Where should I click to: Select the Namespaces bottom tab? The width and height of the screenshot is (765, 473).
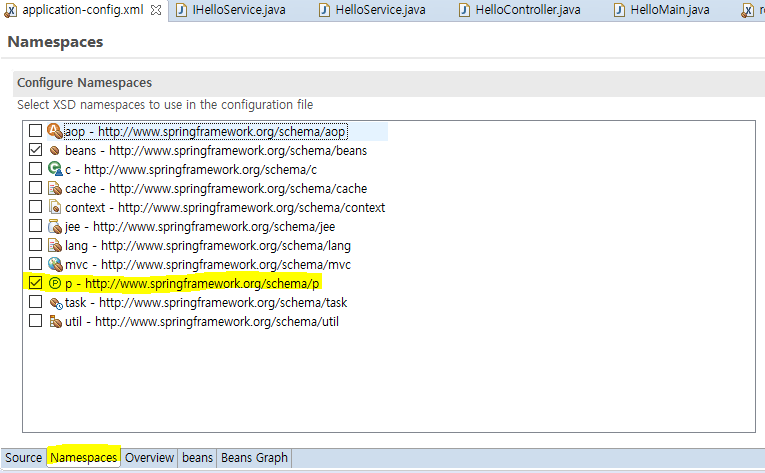click(x=83, y=457)
